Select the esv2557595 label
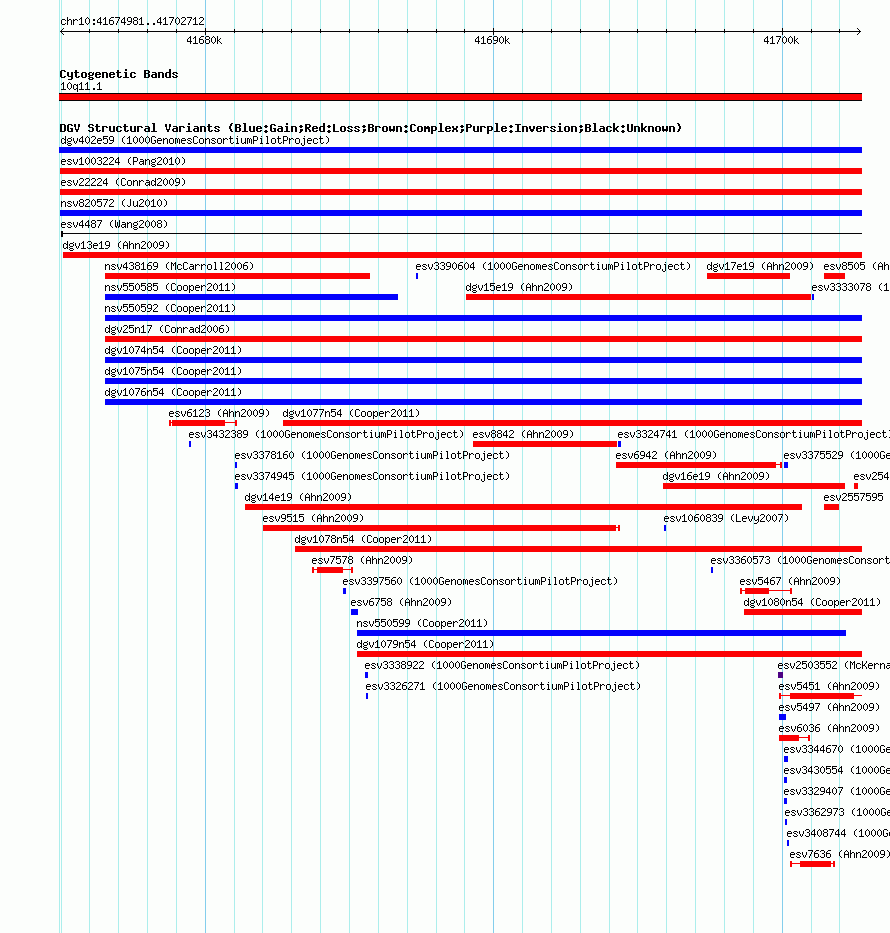 [854, 497]
